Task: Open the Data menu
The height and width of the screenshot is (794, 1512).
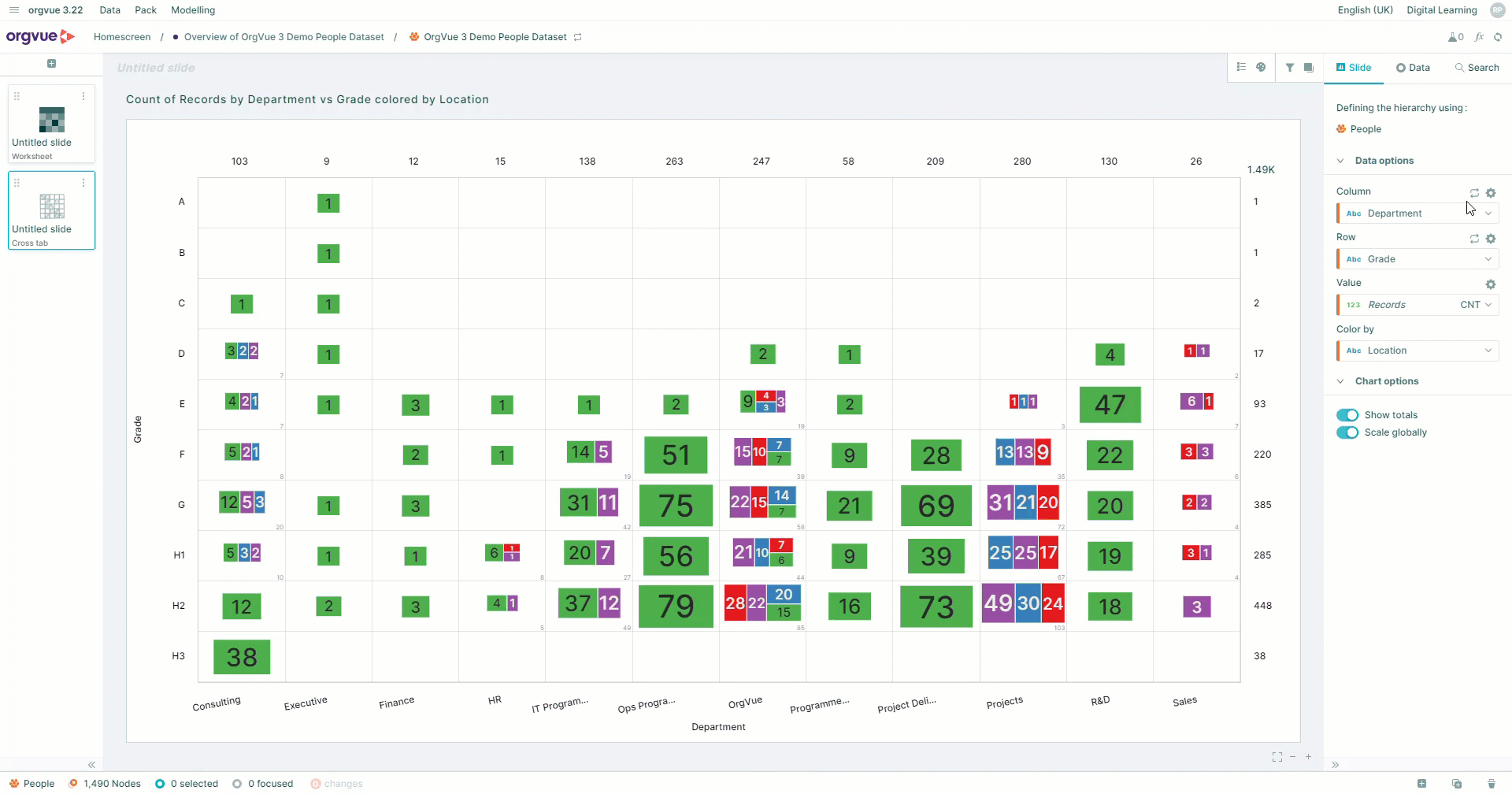Action: [110, 10]
